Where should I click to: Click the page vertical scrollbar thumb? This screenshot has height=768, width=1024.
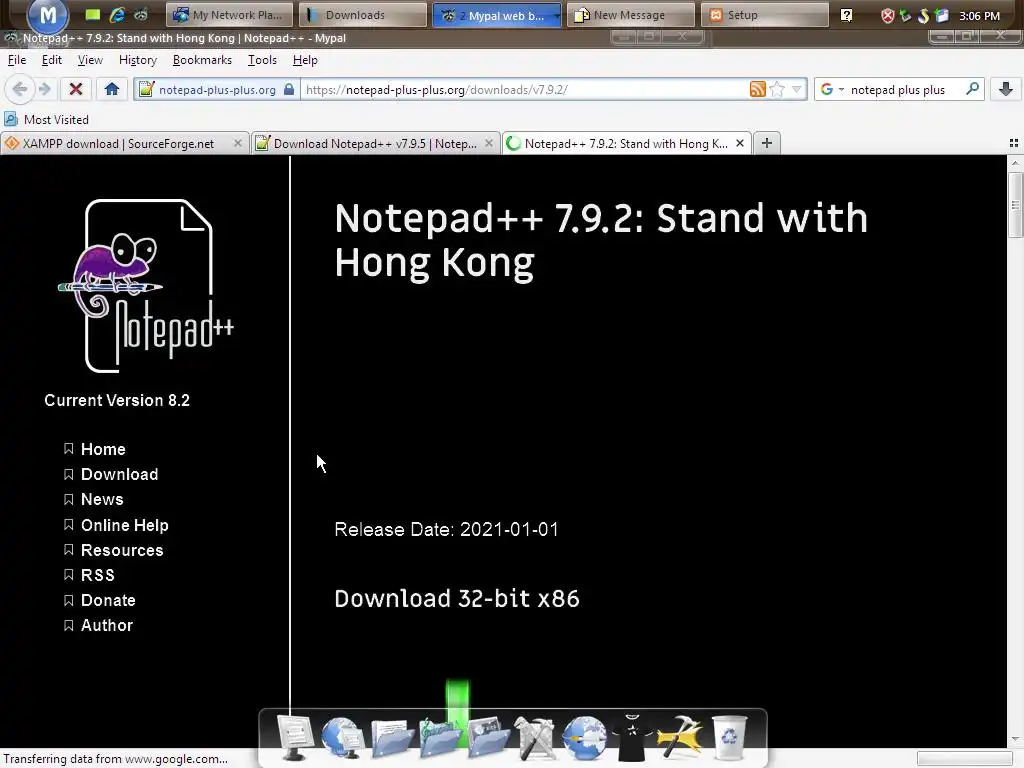pos(1015,205)
